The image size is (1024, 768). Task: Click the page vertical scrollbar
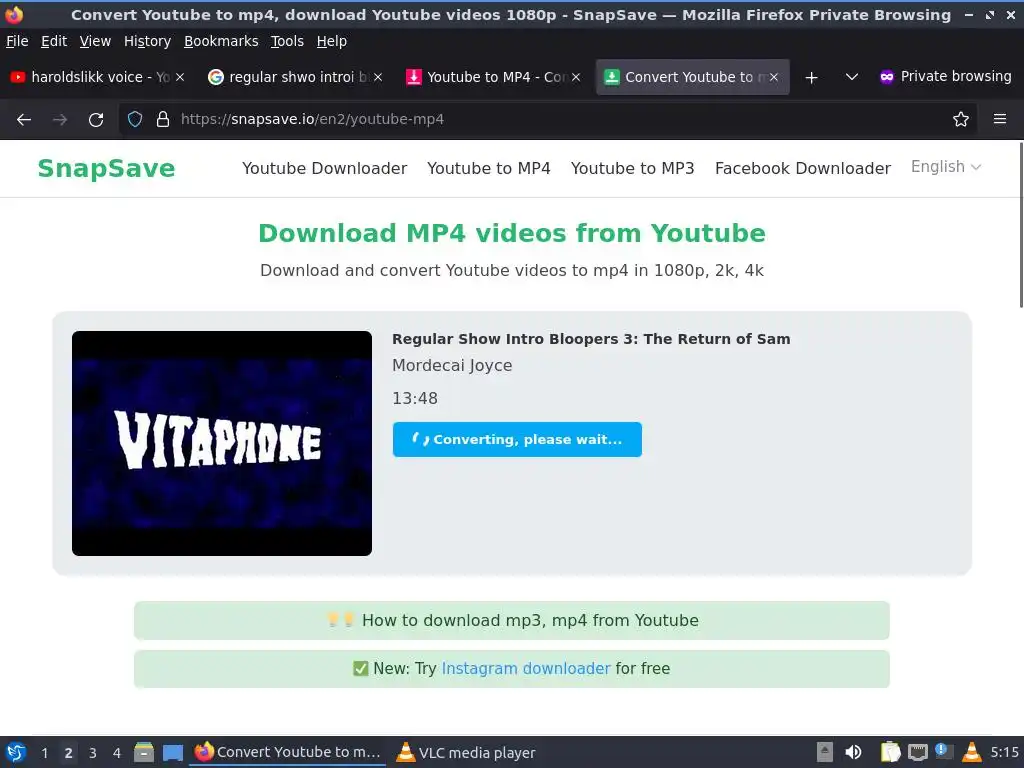pyautogui.click(x=1021, y=225)
